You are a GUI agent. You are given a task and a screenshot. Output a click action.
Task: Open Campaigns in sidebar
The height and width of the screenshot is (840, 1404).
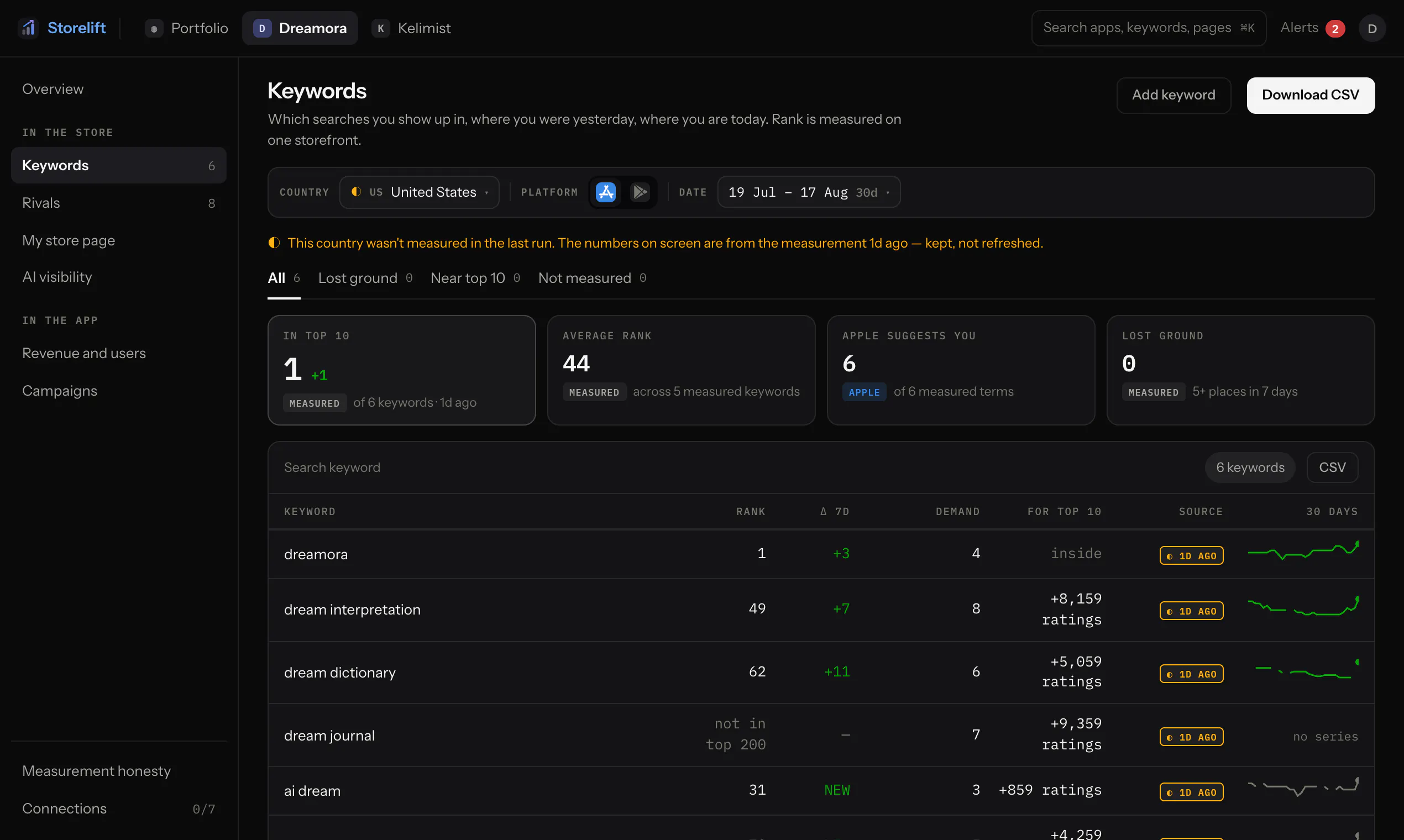pos(118,391)
